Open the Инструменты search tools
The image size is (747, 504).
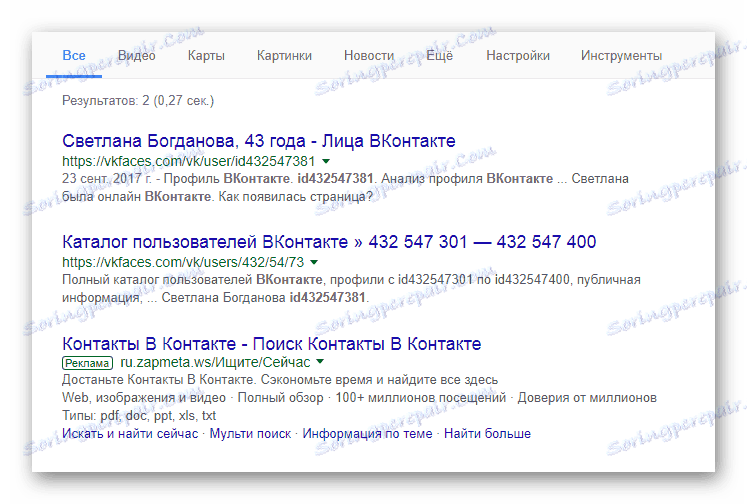click(621, 56)
